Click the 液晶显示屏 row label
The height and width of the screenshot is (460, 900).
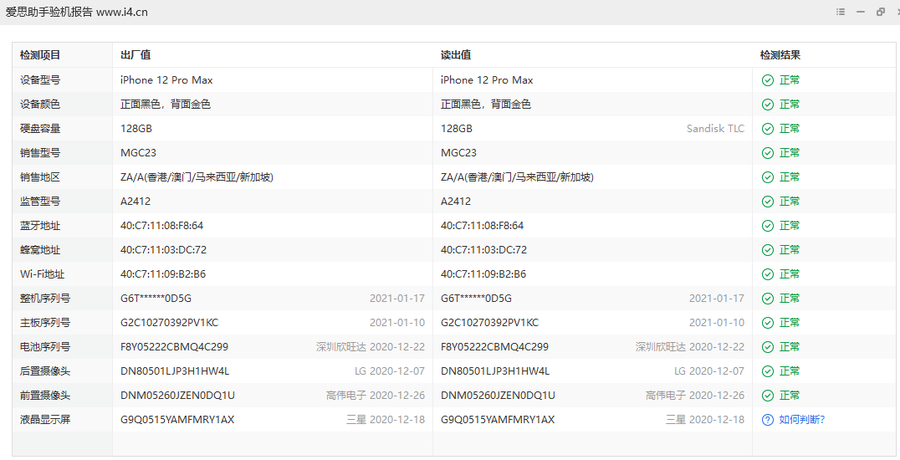click(45, 420)
